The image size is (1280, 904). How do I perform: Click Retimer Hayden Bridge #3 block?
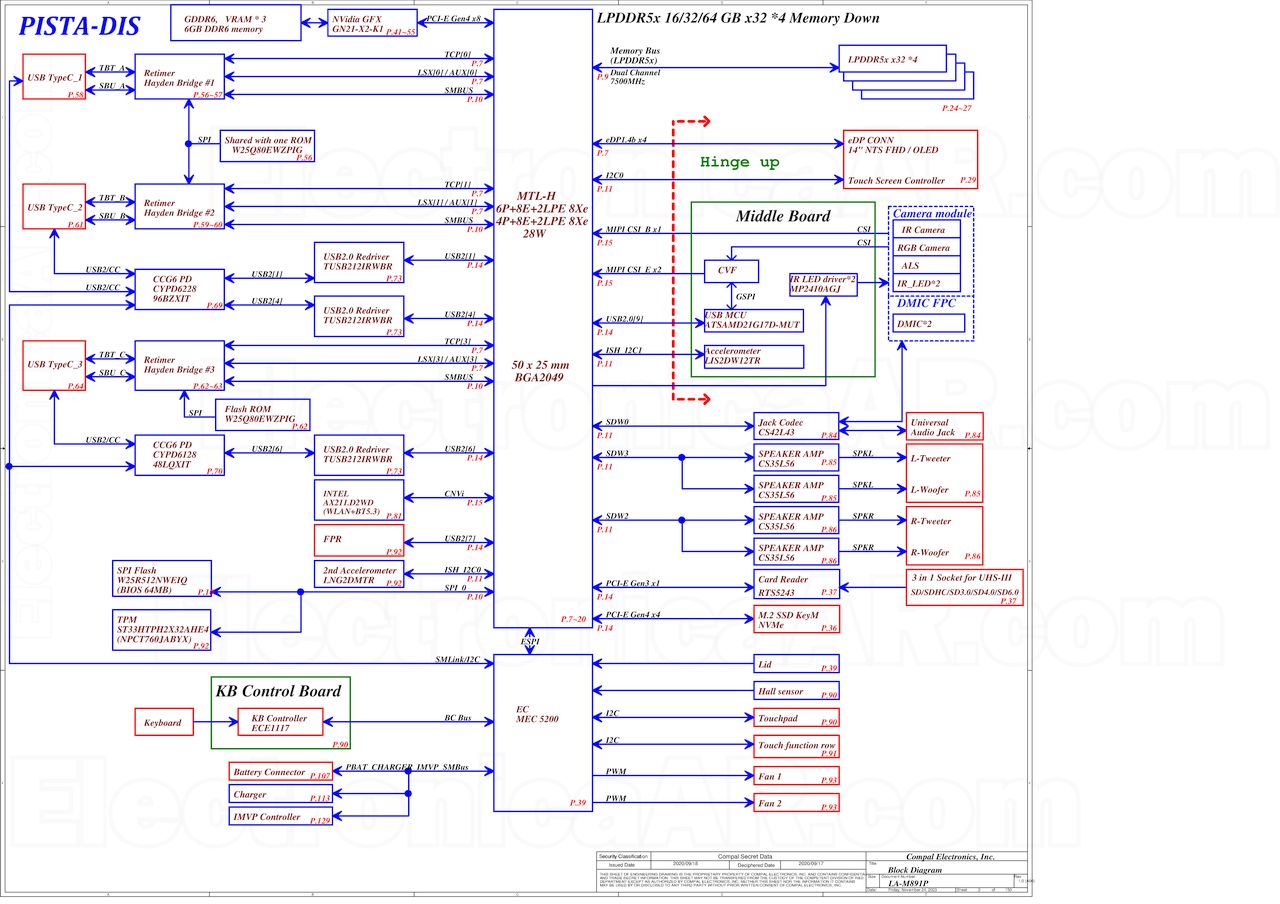coord(180,366)
